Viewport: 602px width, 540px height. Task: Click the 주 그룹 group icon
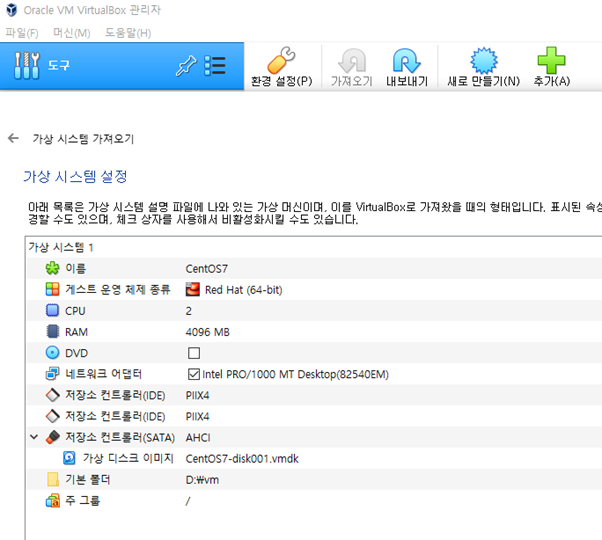click(53, 500)
